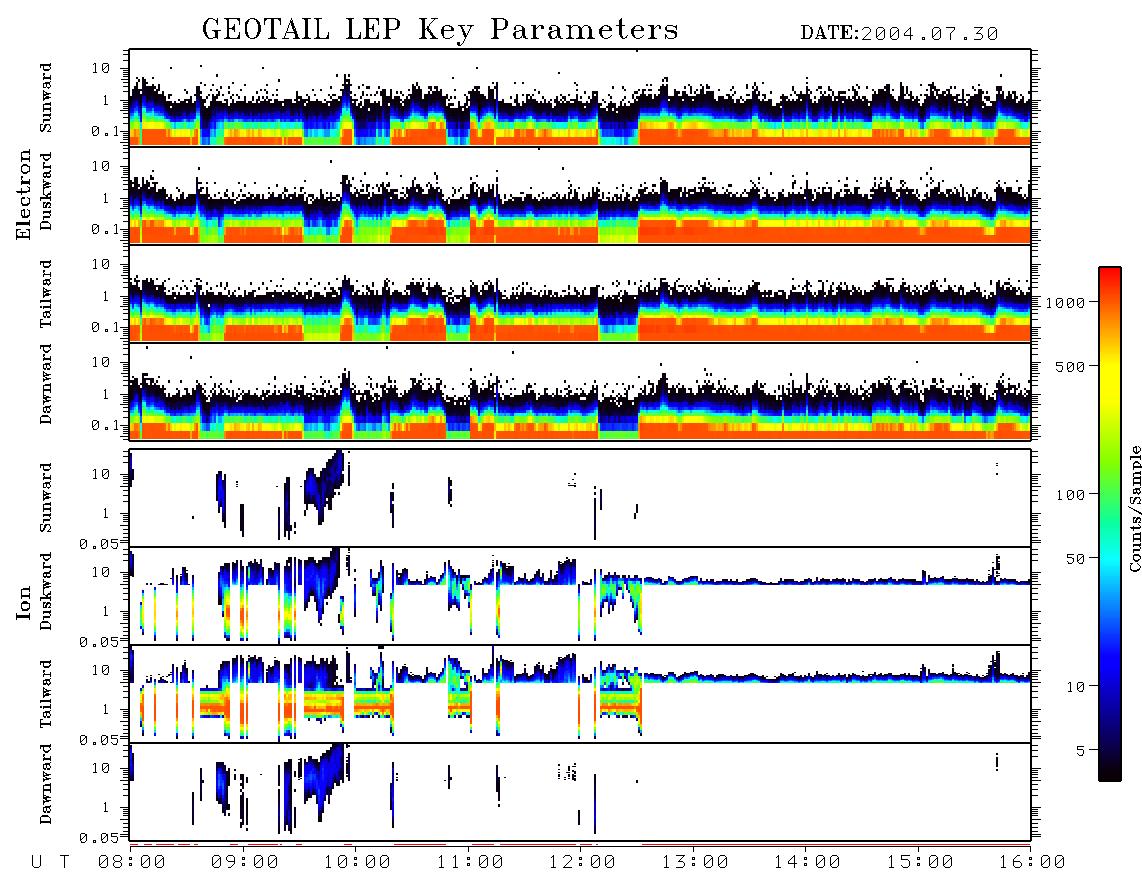The image size is (1142, 880).
Task: Select the Ion Dawnward panel label
Action: (x=46, y=784)
